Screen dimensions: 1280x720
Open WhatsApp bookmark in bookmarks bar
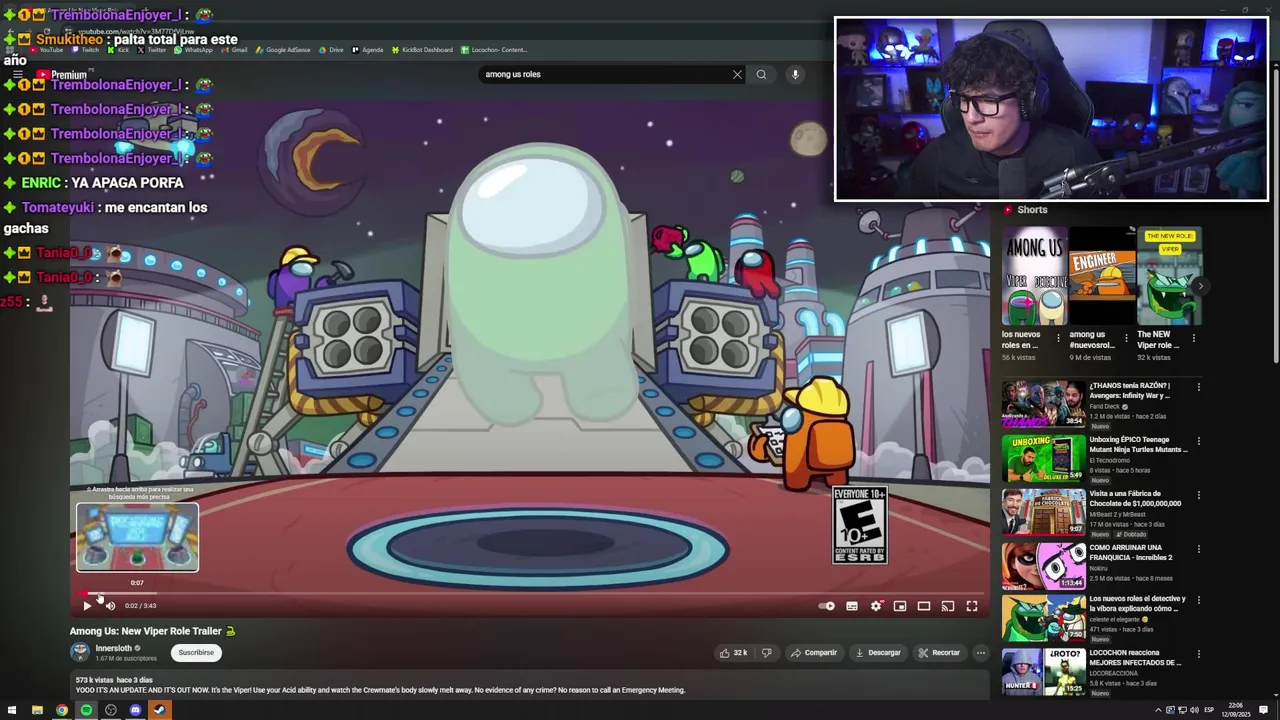[194, 50]
